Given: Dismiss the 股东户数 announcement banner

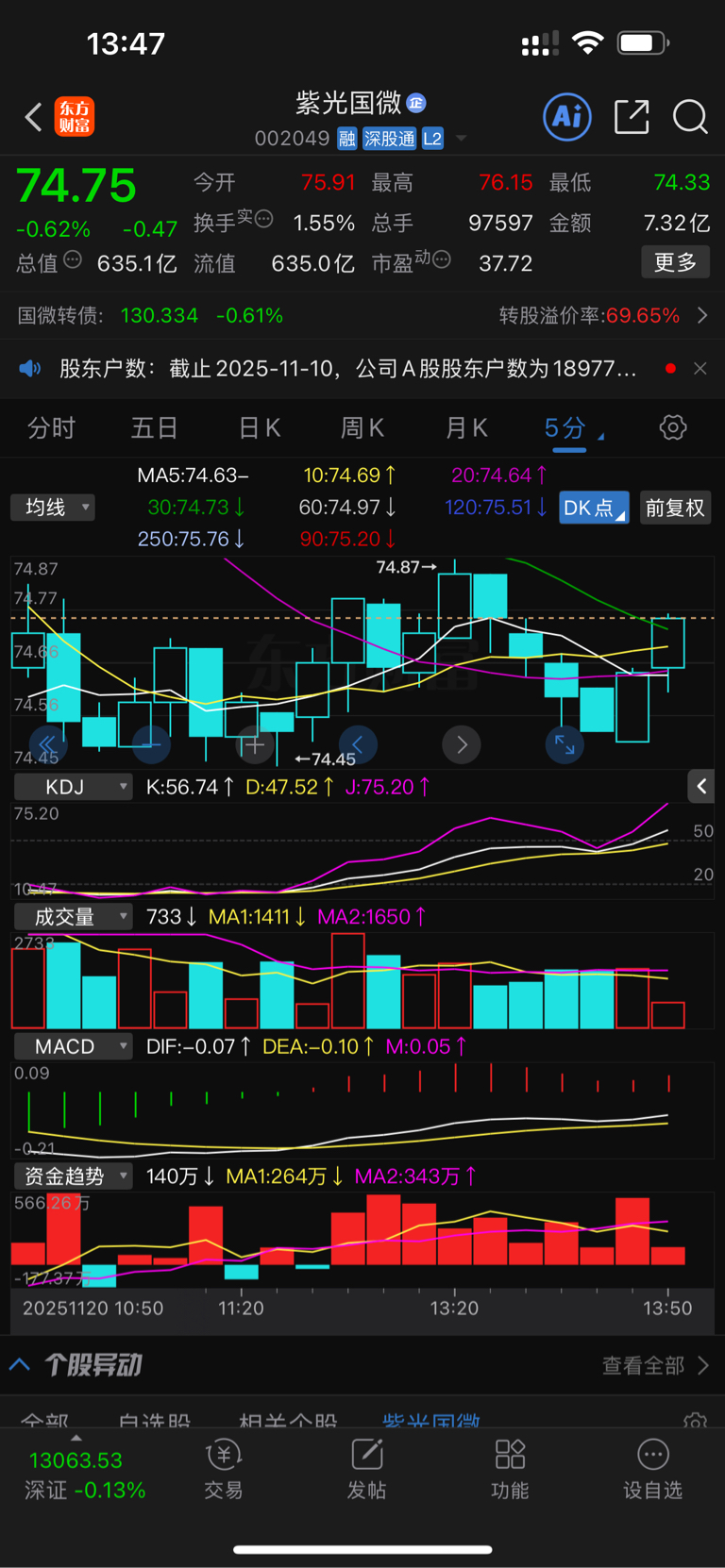Looking at the screenshot, I should pos(700,368).
